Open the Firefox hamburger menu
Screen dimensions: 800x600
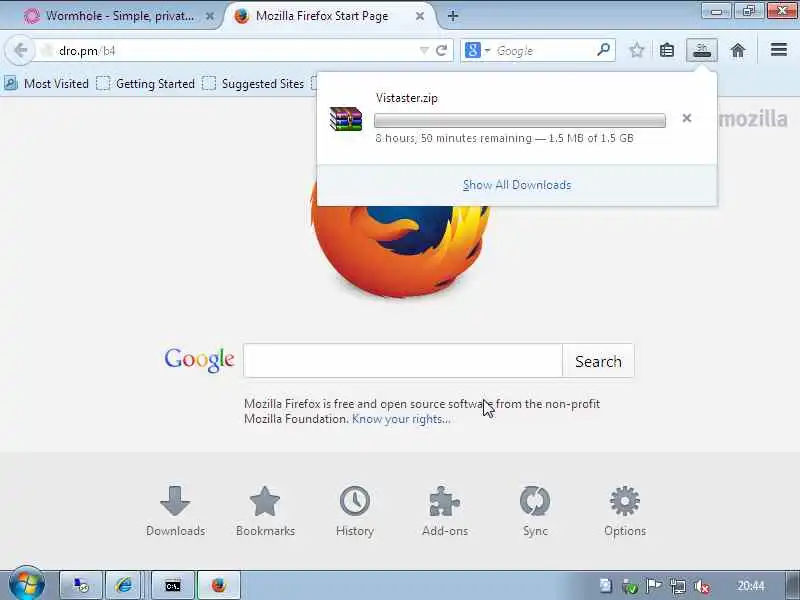[779, 50]
